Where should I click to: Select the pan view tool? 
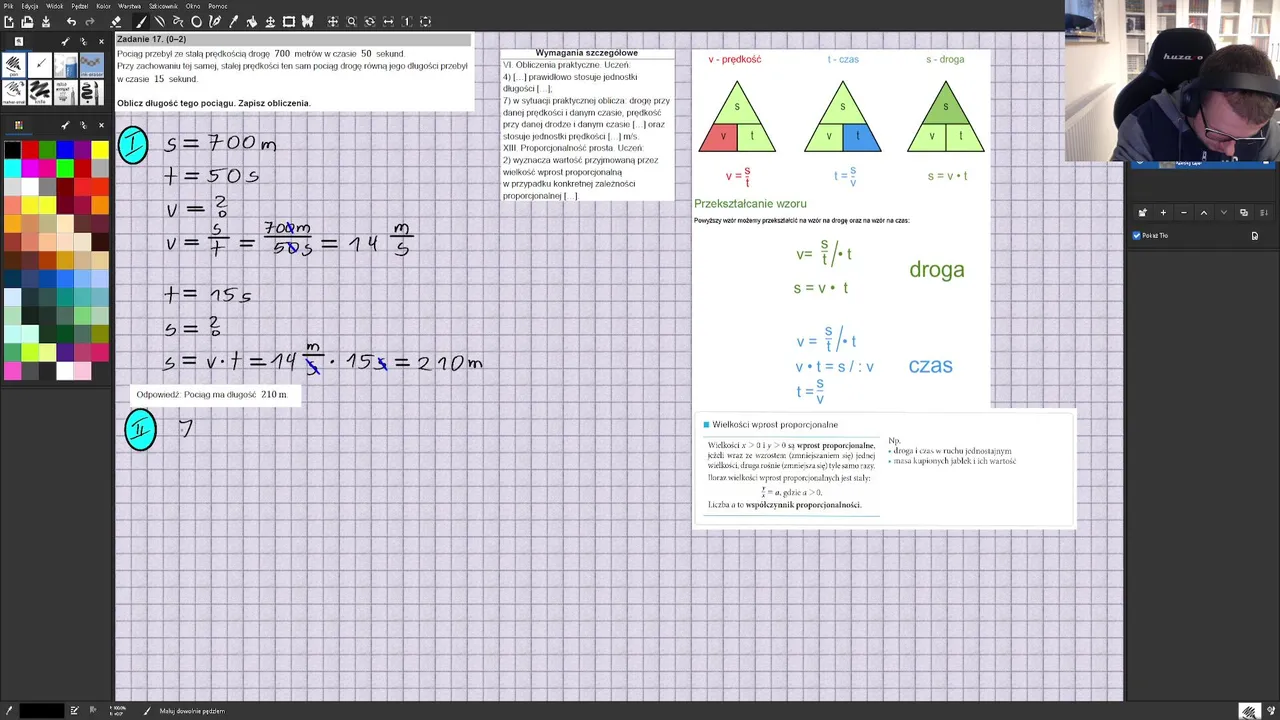pos(333,22)
